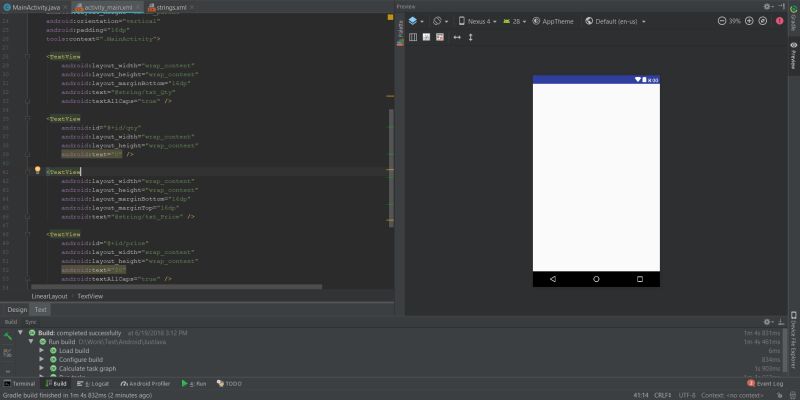Click the view options columns icon in preview
The image size is (800, 400).
[413, 37]
